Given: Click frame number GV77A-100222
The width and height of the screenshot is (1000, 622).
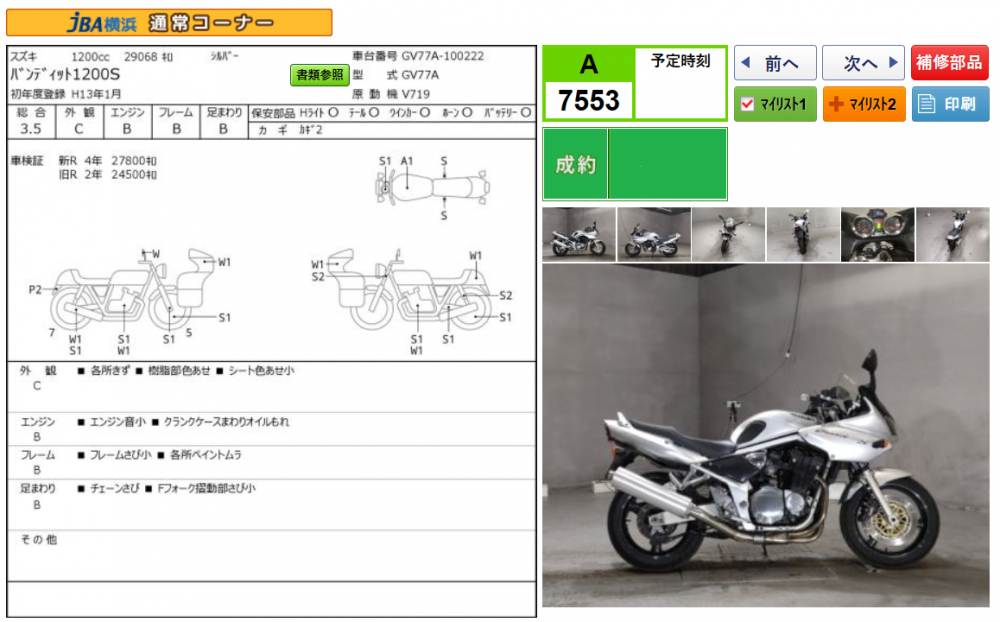Looking at the screenshot, I should click(x=443, y=56).
